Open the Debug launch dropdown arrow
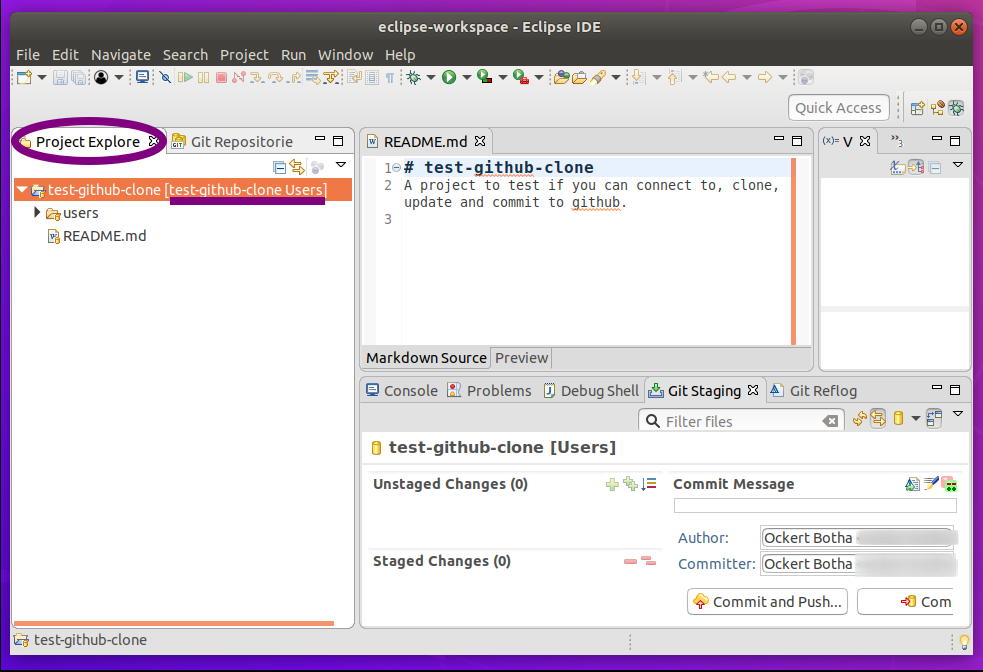Image resolution: width=983 pixels, height=672 pixels. point(431,77)
